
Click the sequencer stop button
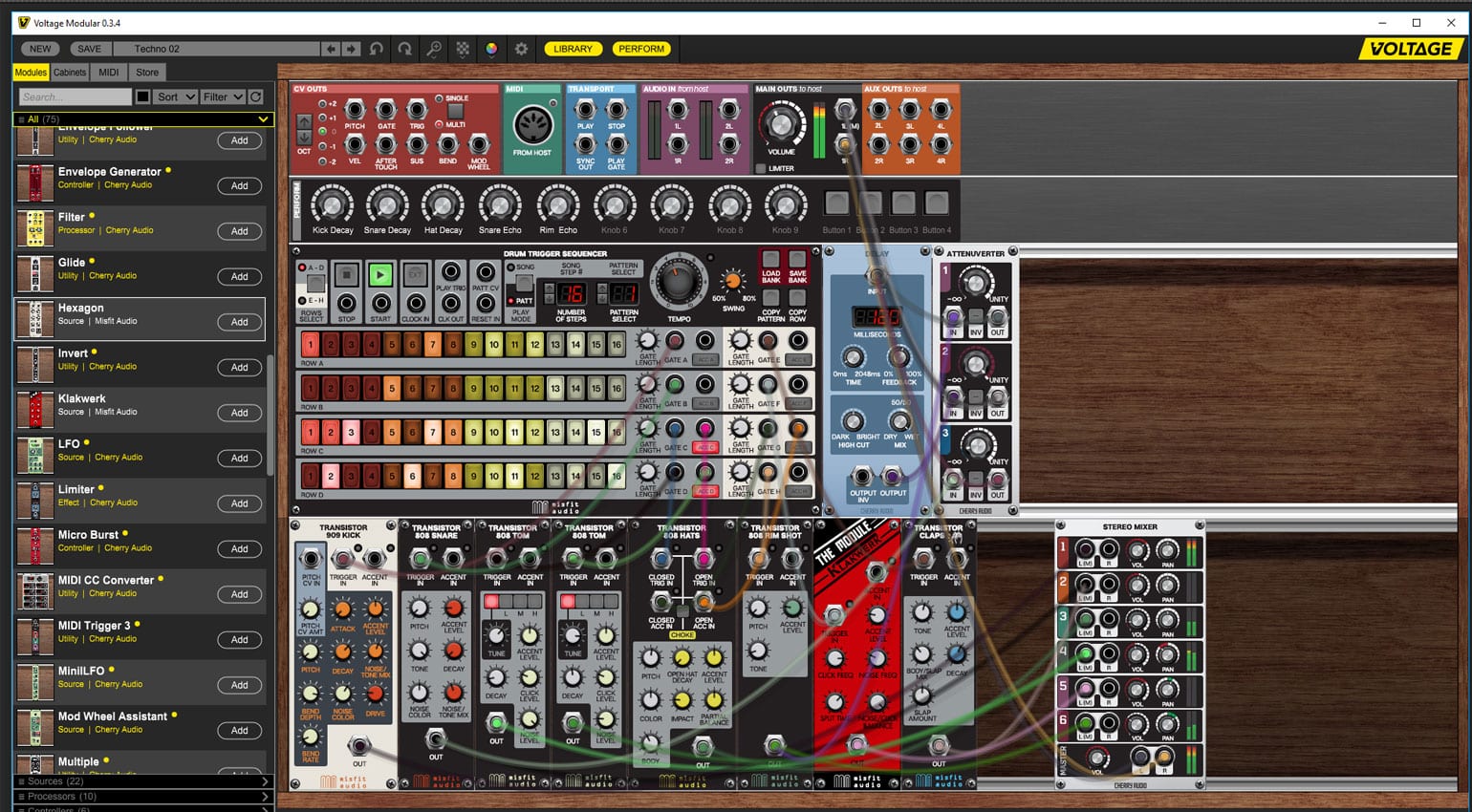347,275
